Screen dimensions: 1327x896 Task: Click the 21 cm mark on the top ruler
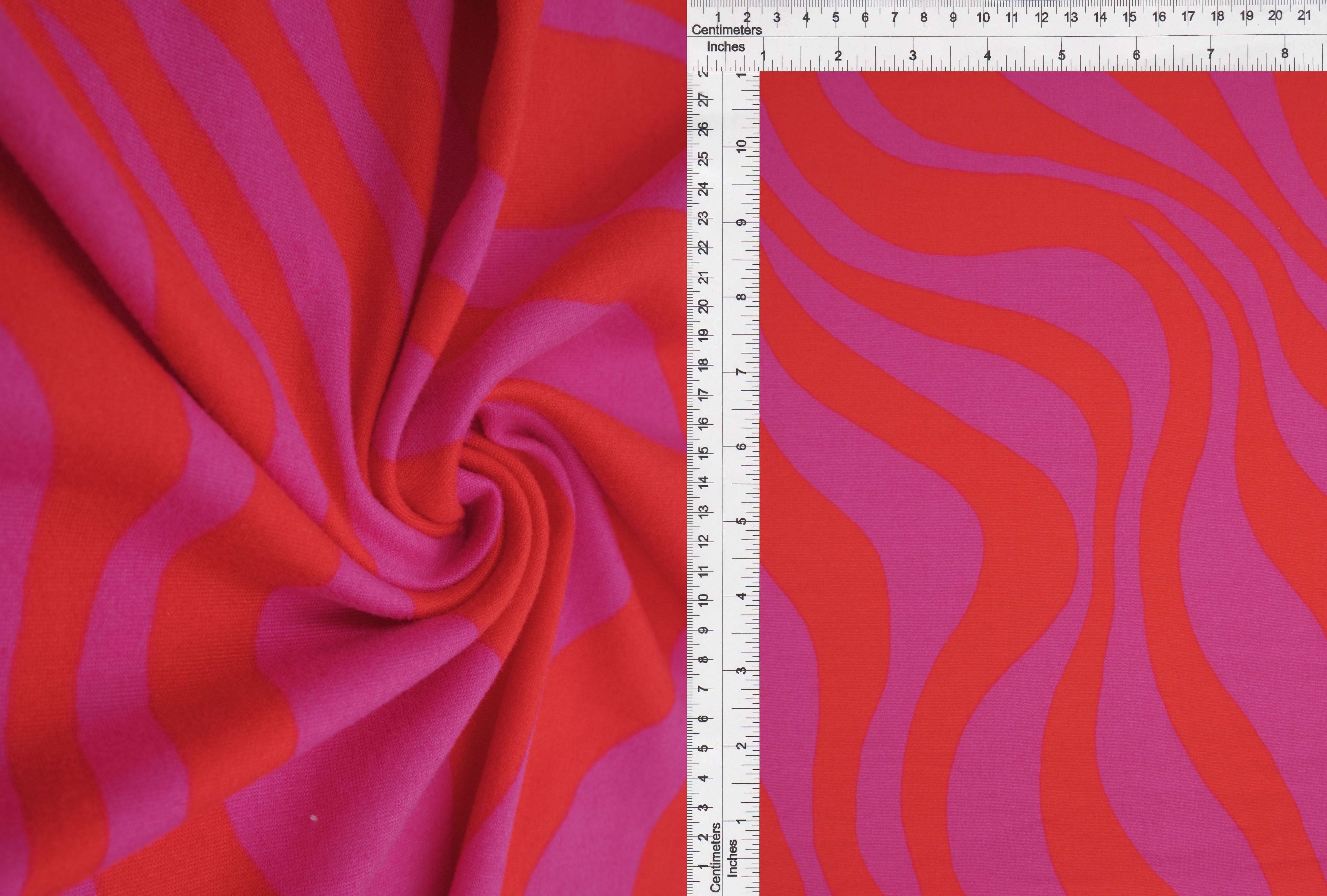[1304, 16]
